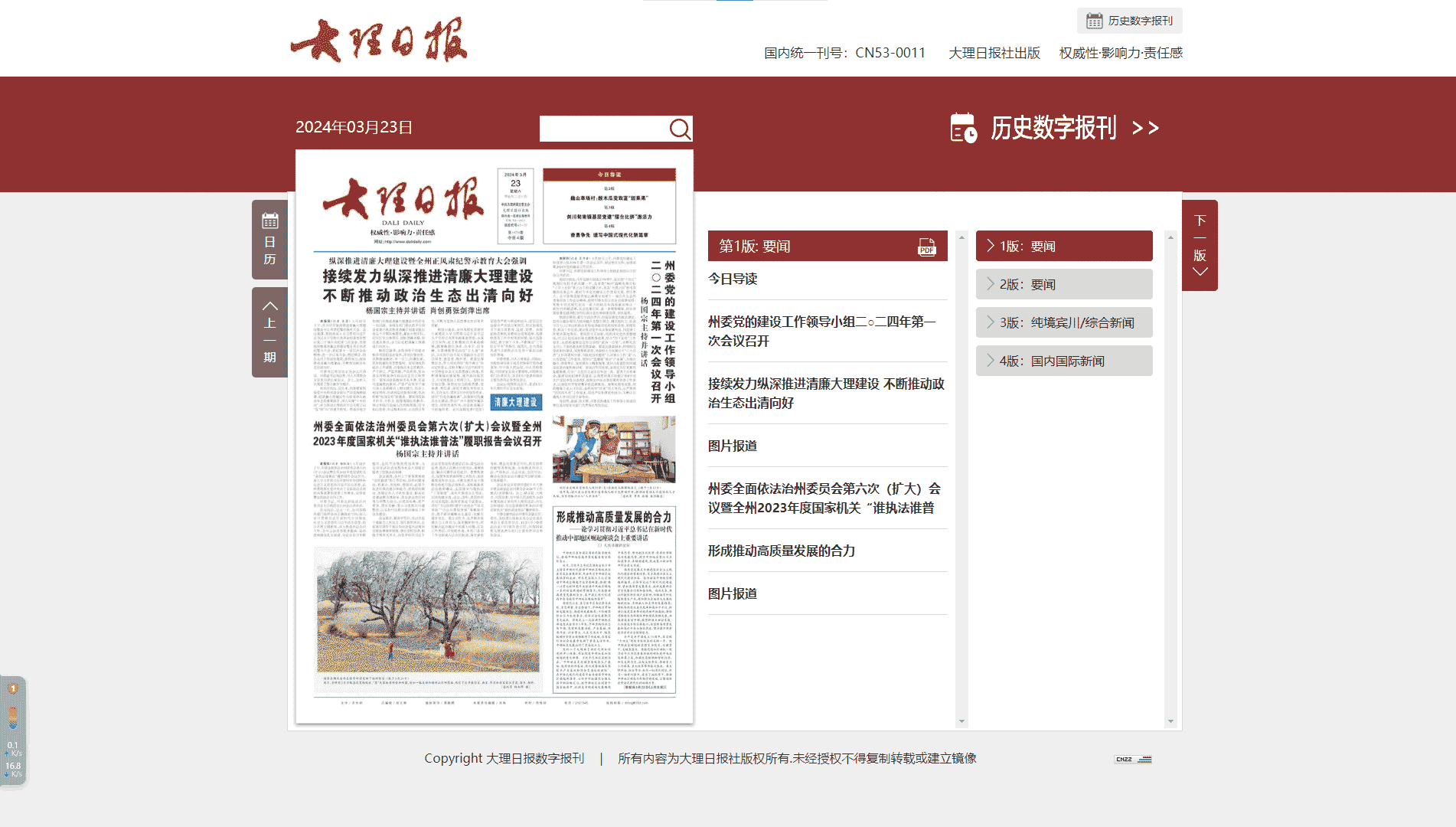Open the 日历 side tab
Image resolution: width=1456 pixels, height=827 pixels.
point(269,240)
